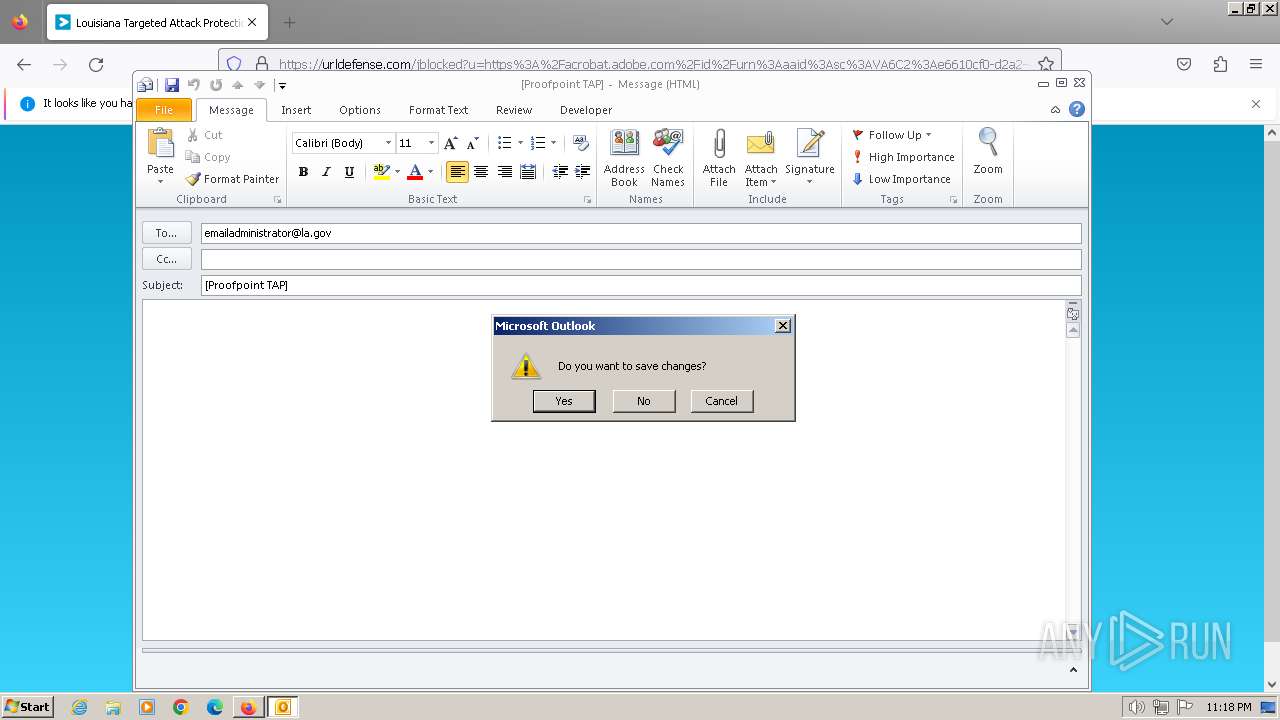Toggle Low Importance tag

(901, 179)
